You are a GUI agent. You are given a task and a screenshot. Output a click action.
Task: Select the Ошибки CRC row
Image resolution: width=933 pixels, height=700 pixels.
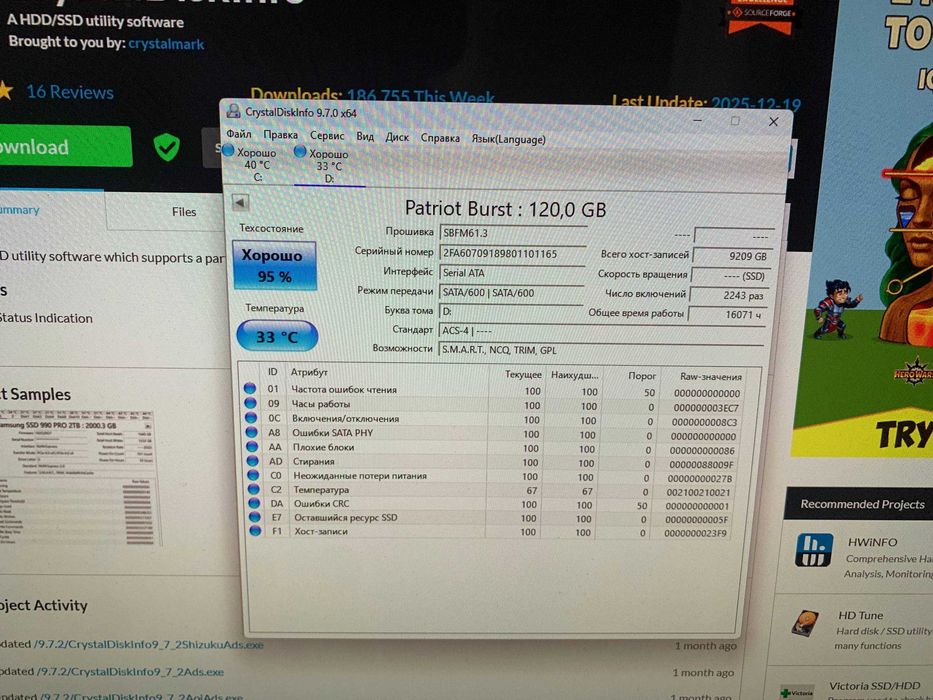(493, 504)
